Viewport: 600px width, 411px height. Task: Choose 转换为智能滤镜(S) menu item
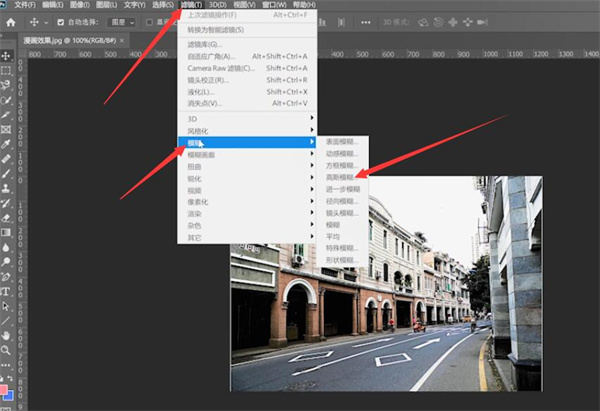pyautogui.click(x=247, y=30)
